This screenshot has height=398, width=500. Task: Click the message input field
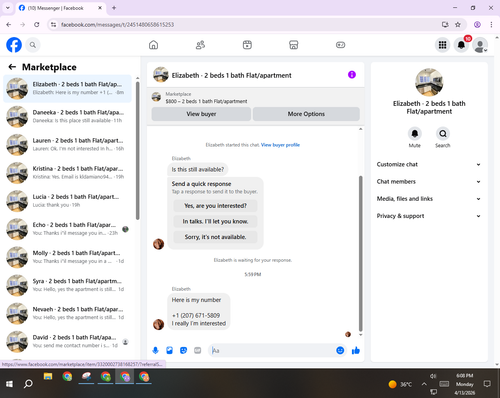[x=273, y=350]
